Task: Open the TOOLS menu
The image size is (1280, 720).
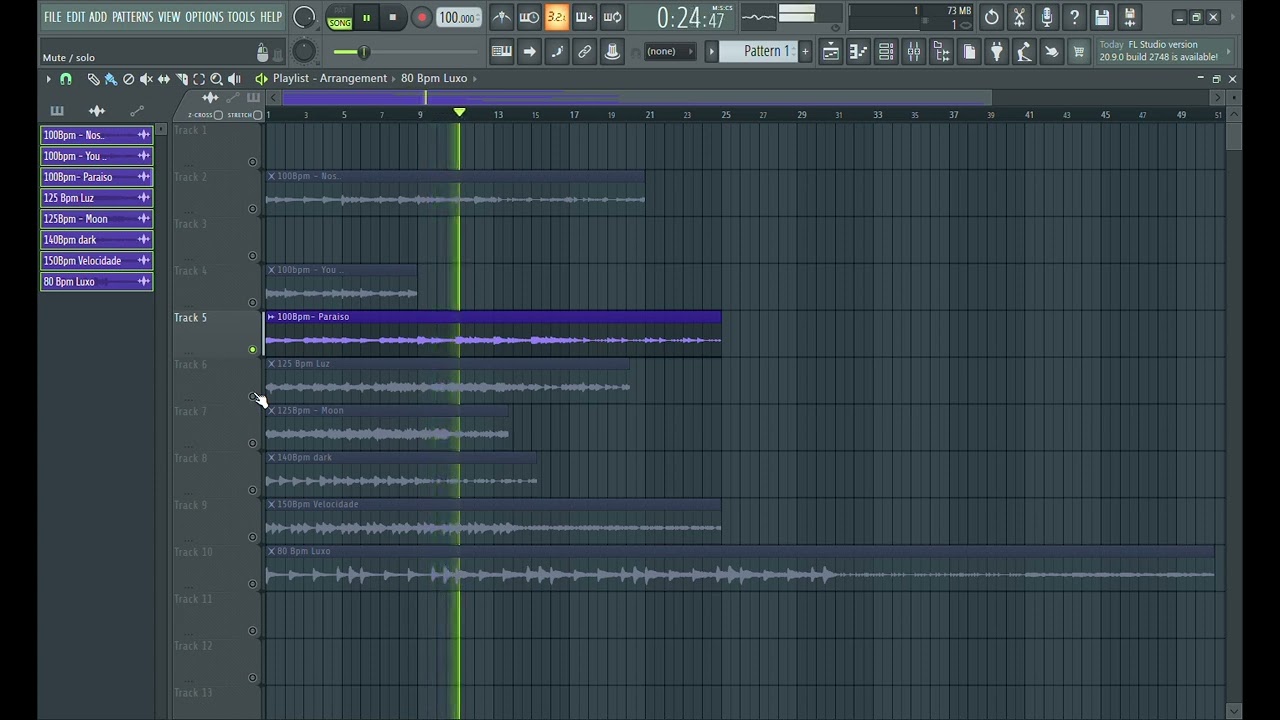Action: (x=241, y=17)
